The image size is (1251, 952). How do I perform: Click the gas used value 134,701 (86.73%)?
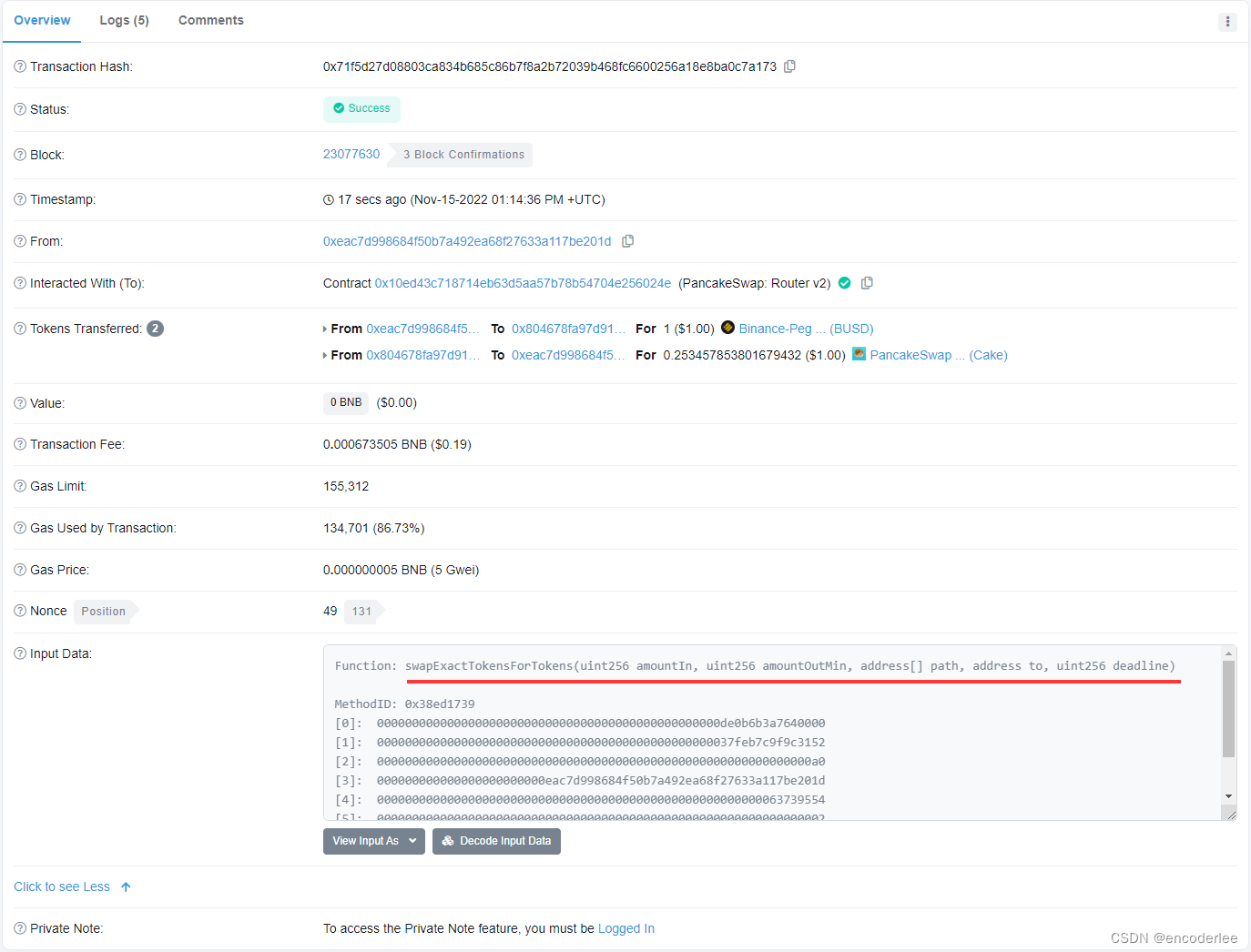374,528
